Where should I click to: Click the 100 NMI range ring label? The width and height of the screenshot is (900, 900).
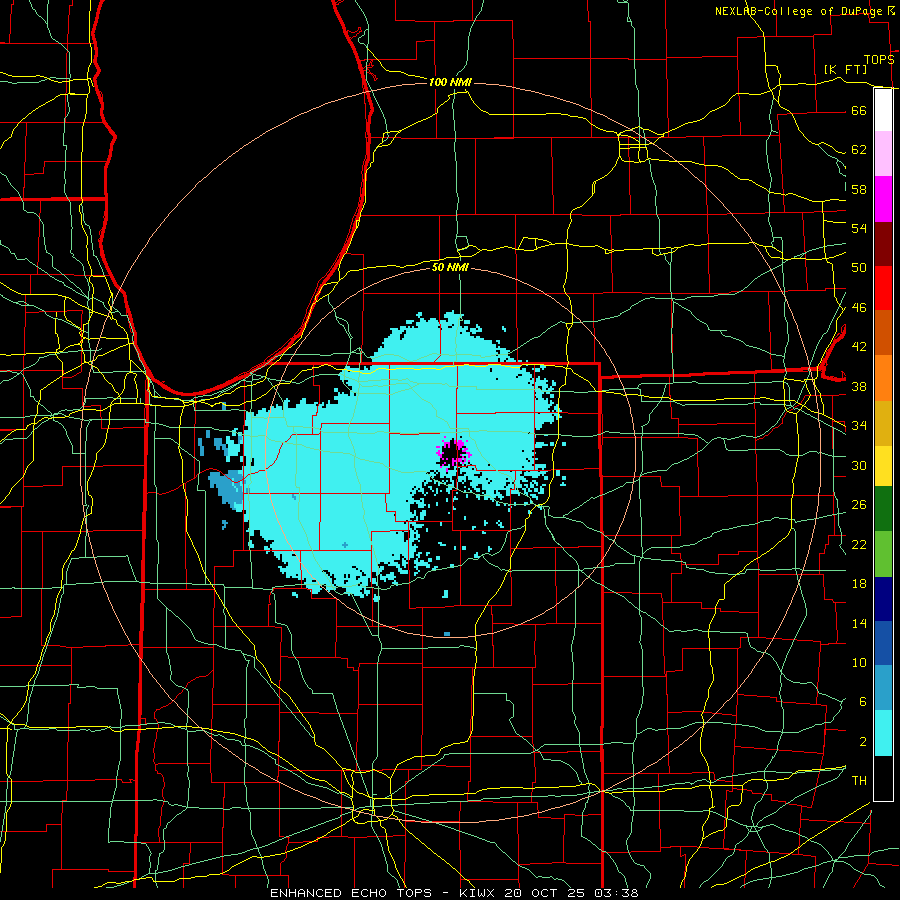(x=450, y=82)
